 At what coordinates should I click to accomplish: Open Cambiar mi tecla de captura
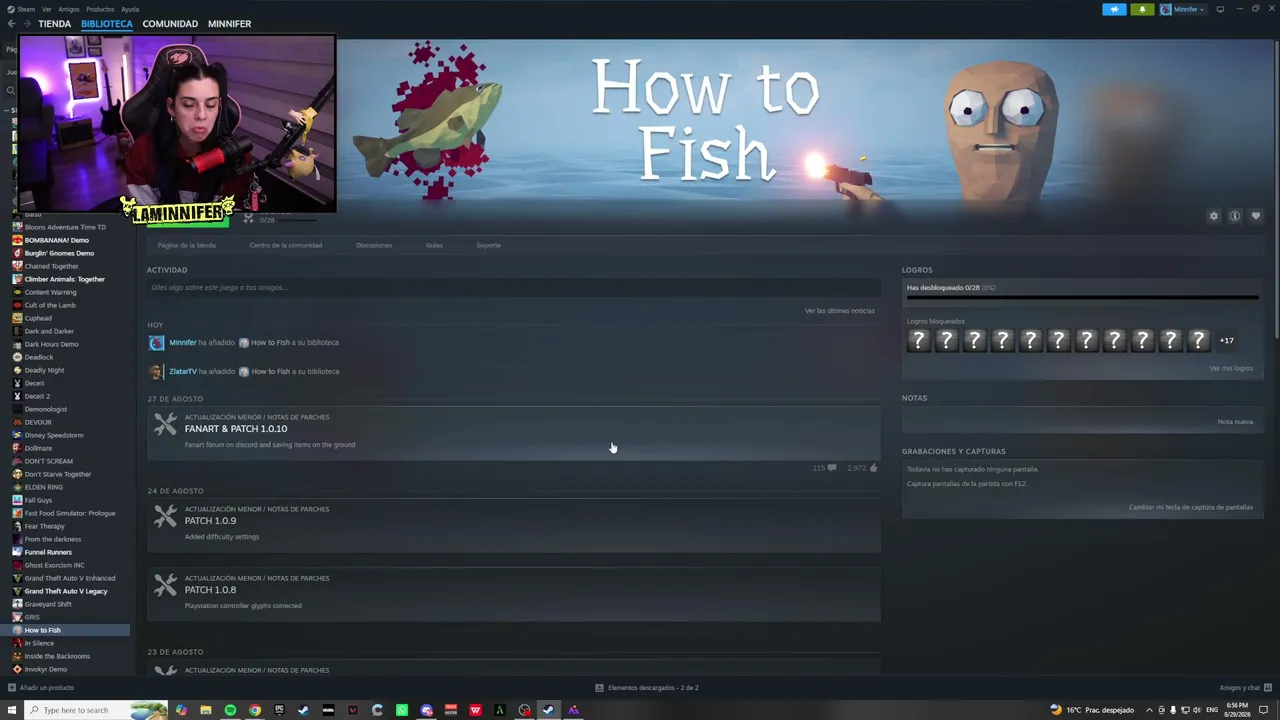(x=1191, y=507)
